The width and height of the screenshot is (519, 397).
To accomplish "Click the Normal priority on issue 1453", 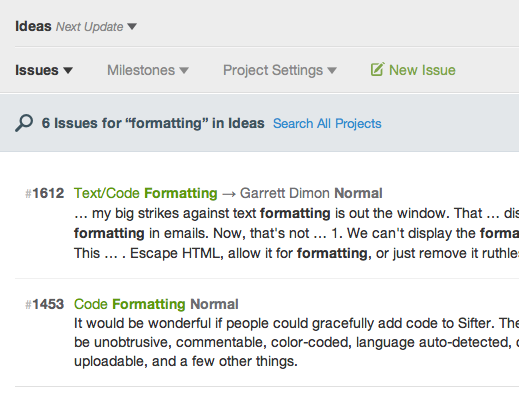I will pos(214,304).
